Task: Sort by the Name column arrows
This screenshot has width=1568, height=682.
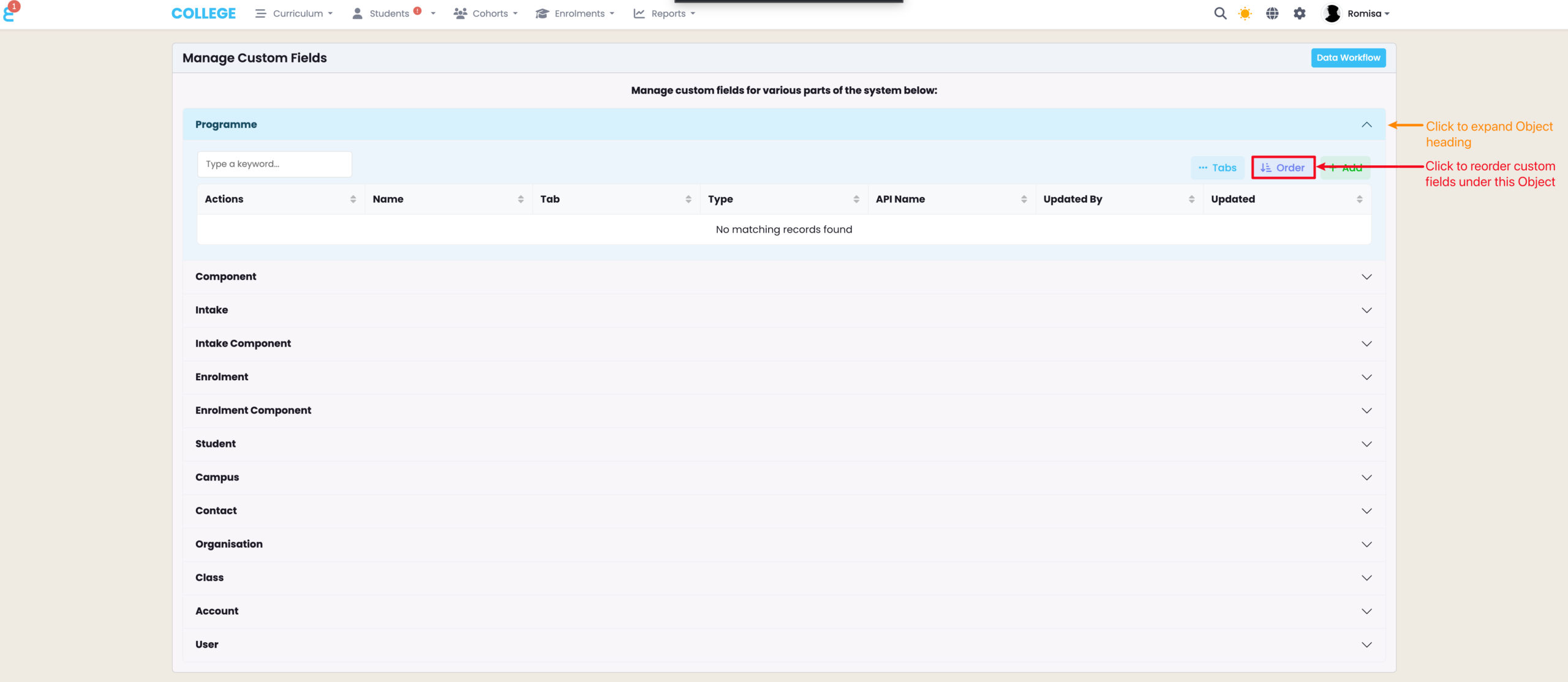Action: click(520, 199)
